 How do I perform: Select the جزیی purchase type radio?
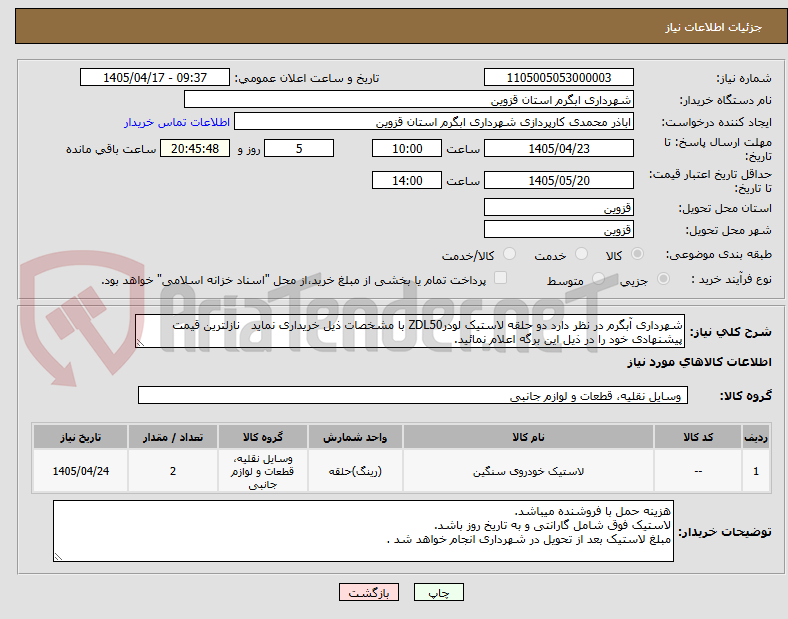click(x=663, y=279)
